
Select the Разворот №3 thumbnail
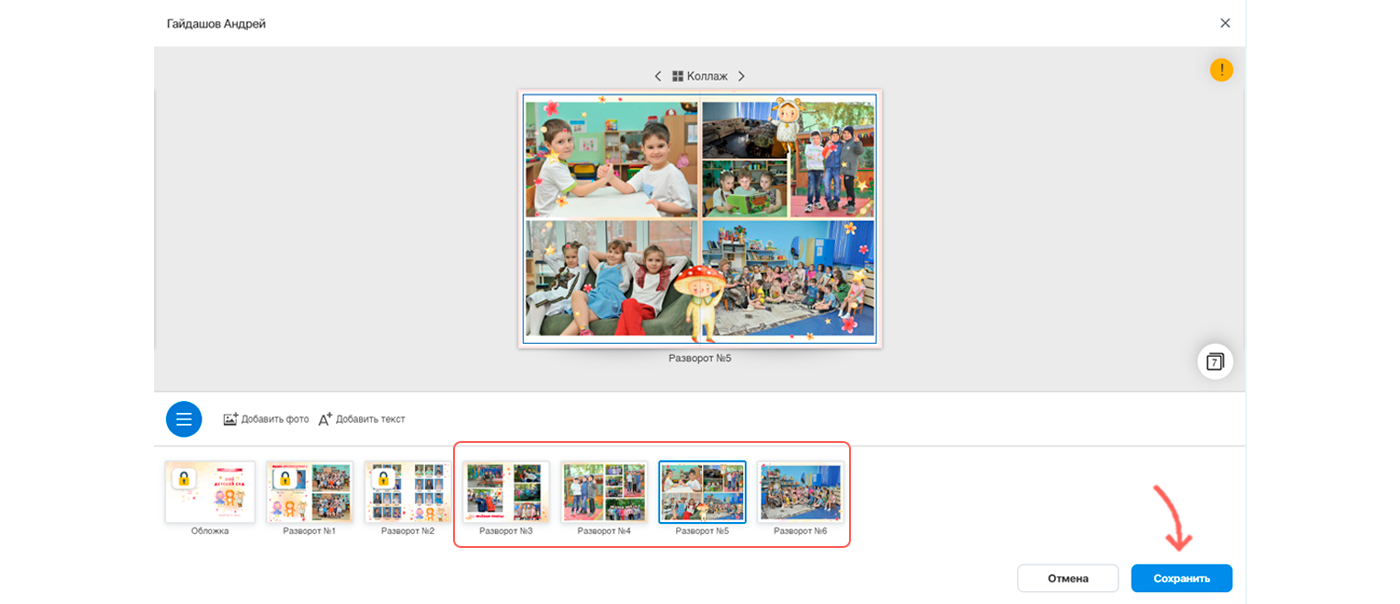point(505,492)
